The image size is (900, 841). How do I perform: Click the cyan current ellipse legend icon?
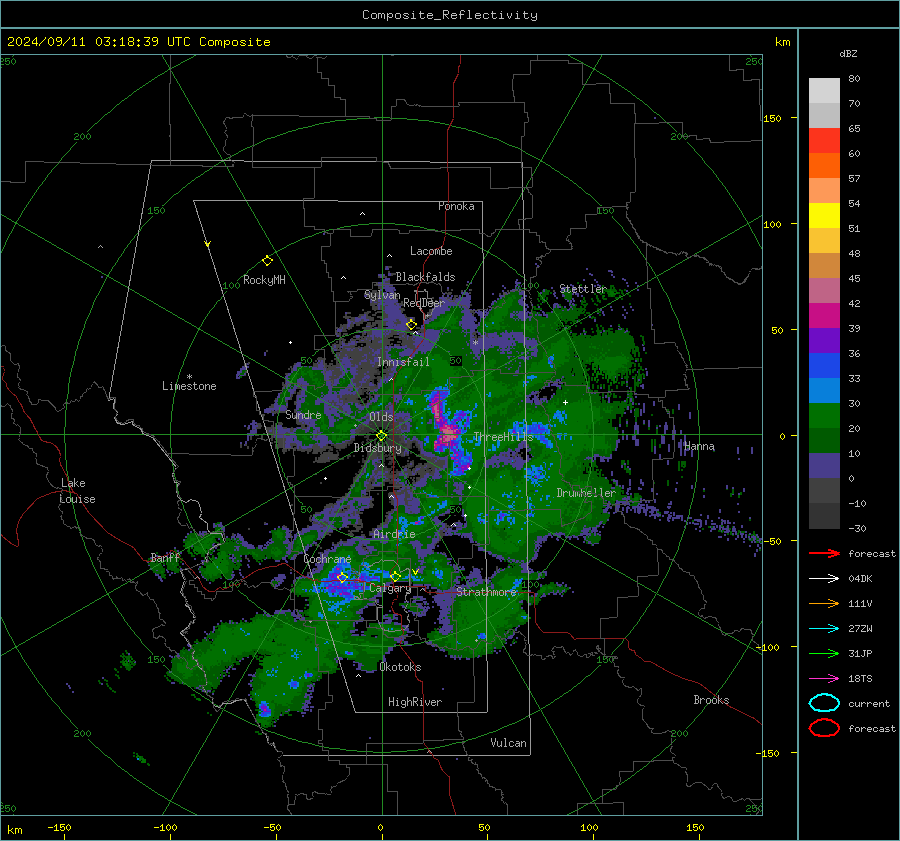(x=824, y=703)
